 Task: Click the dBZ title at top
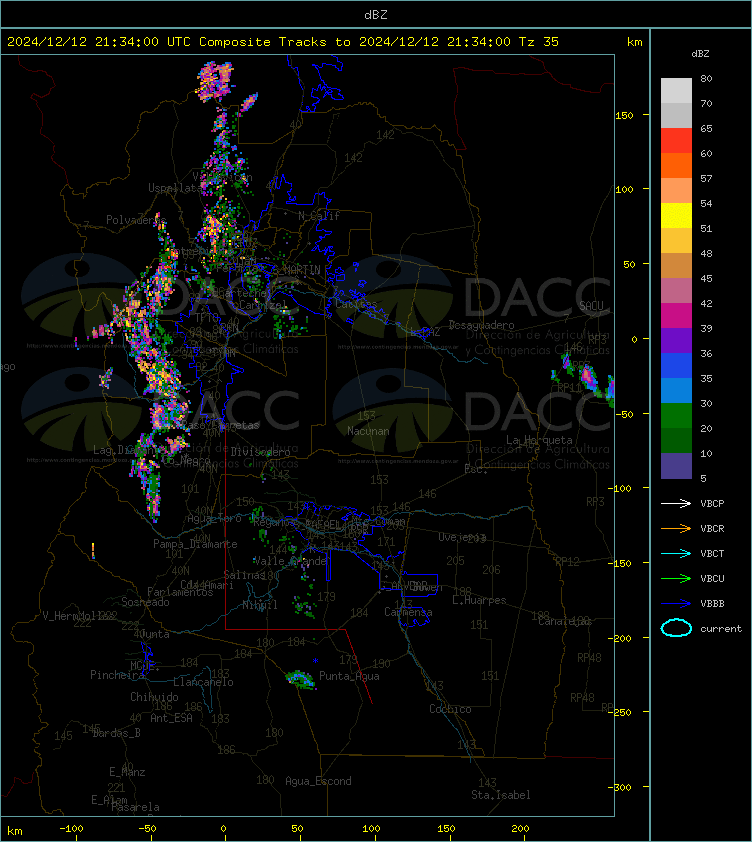(x=375, y=14)
